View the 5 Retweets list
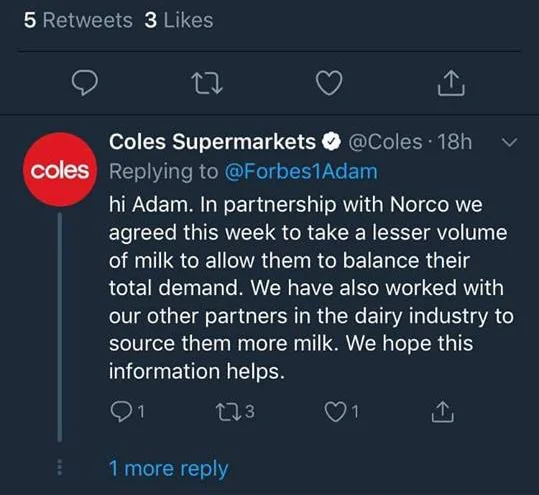Screen dimensions: 539x495 (78, 20)
